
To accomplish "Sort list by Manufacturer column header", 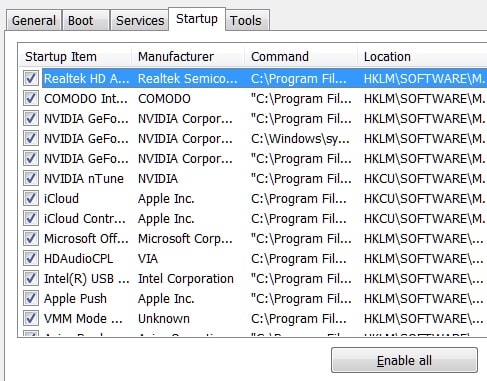I will tap(188, 57).
